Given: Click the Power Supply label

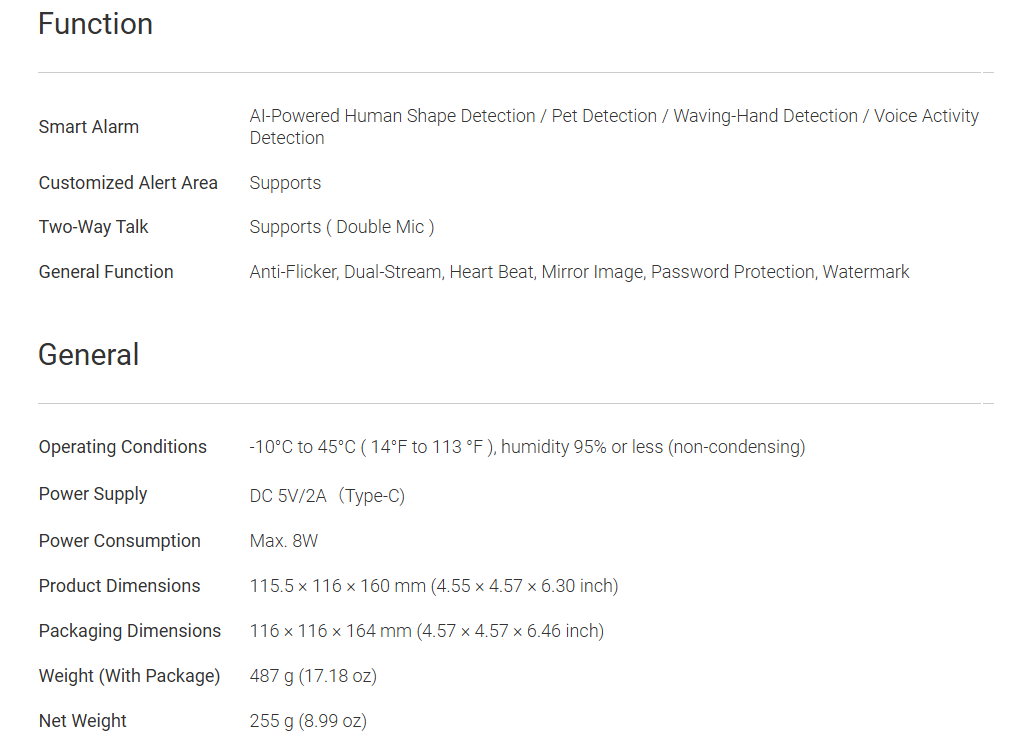Looking at the screenshot, I should [x=93, y=494].
